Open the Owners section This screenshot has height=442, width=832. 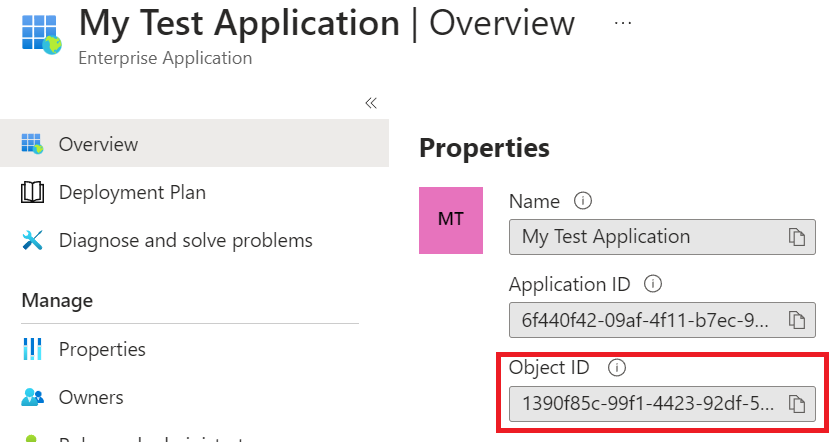click(x=91, y=397)
